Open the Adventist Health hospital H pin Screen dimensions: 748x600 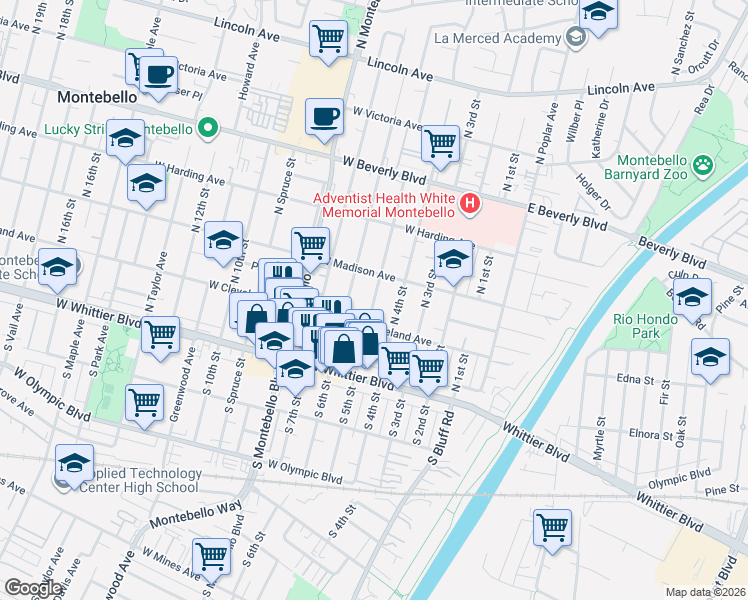pos(470,204)
